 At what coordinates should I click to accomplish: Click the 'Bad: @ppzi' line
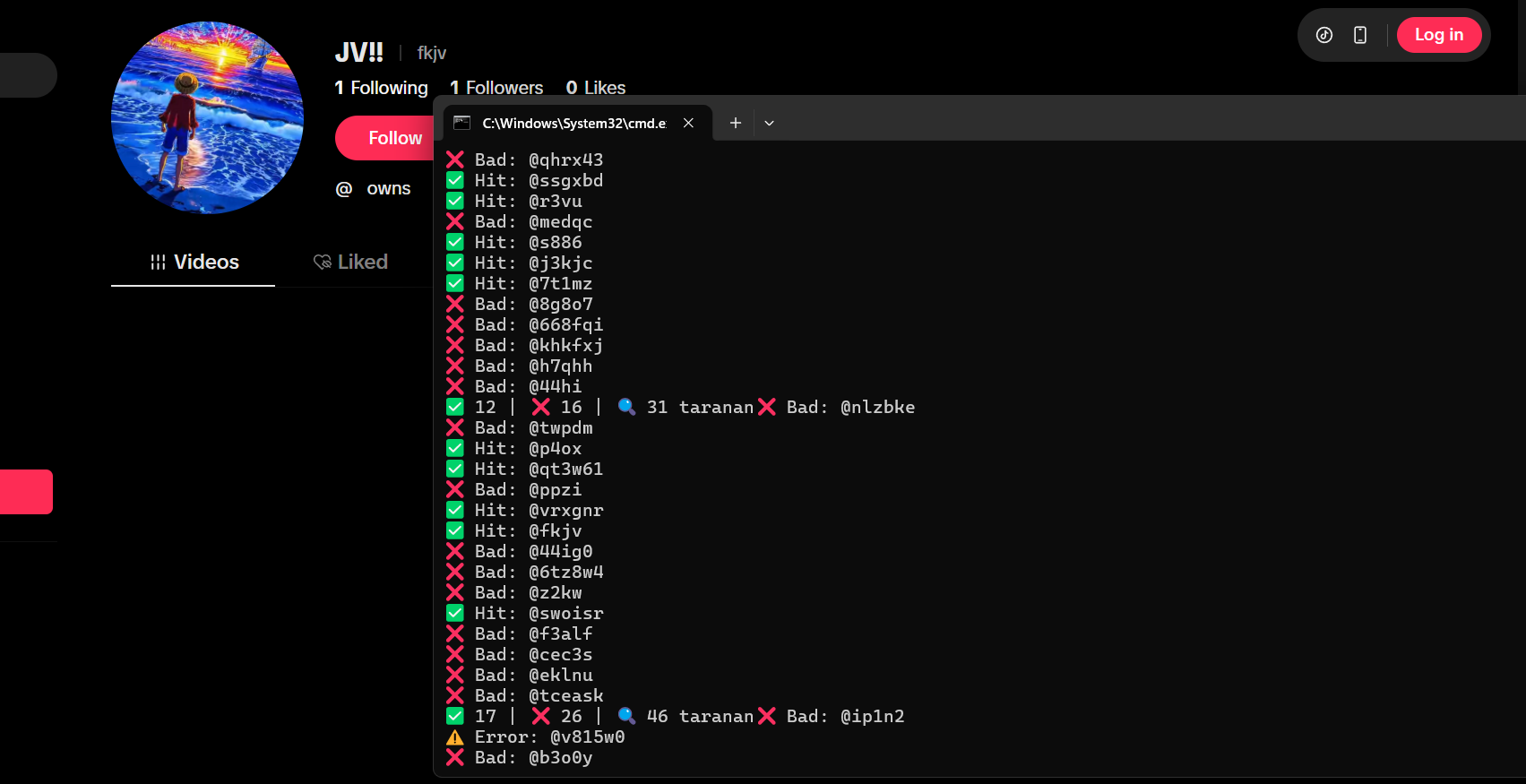(514, 489)
